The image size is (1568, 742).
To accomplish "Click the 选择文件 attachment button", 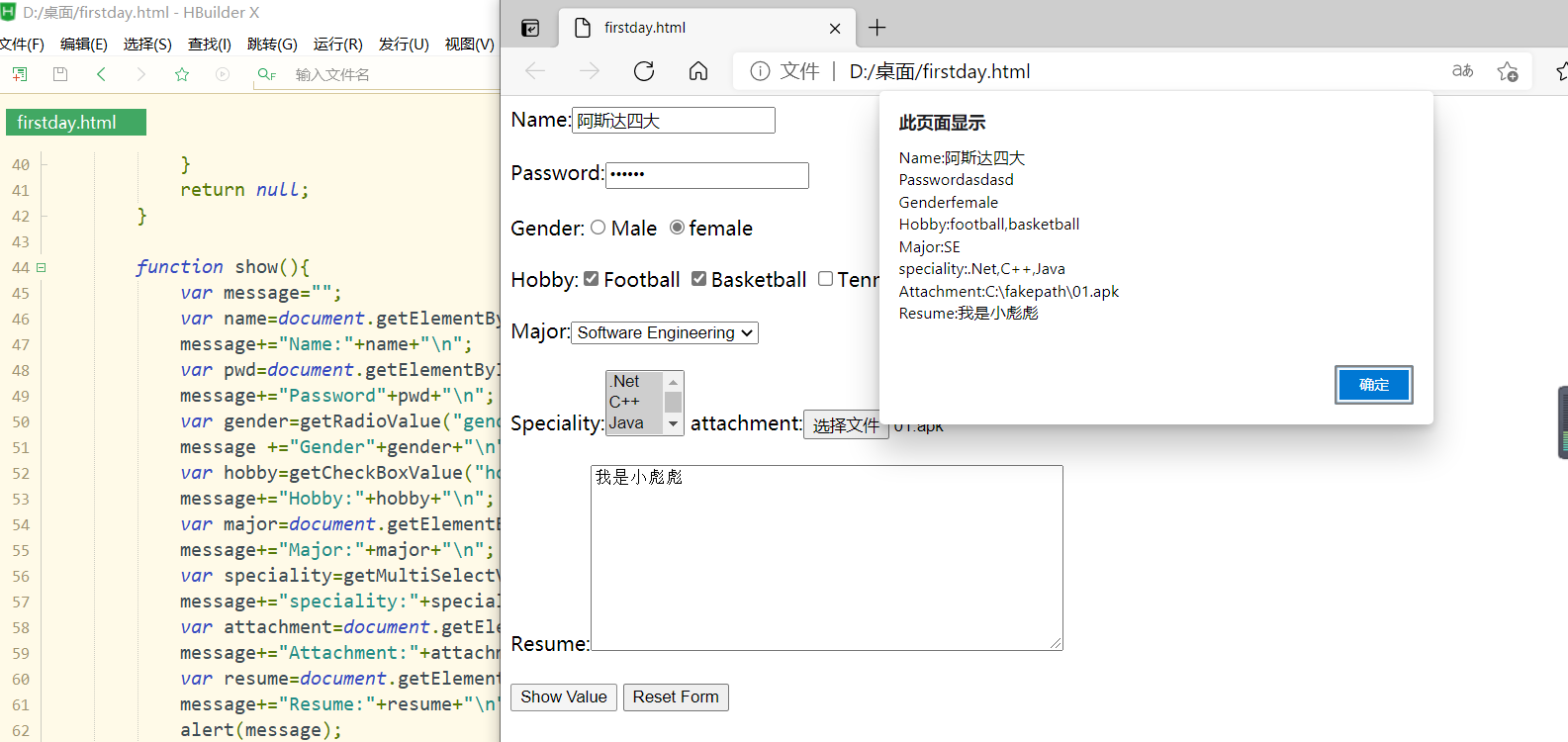I will pyautogui.click(x=846, y=424).
